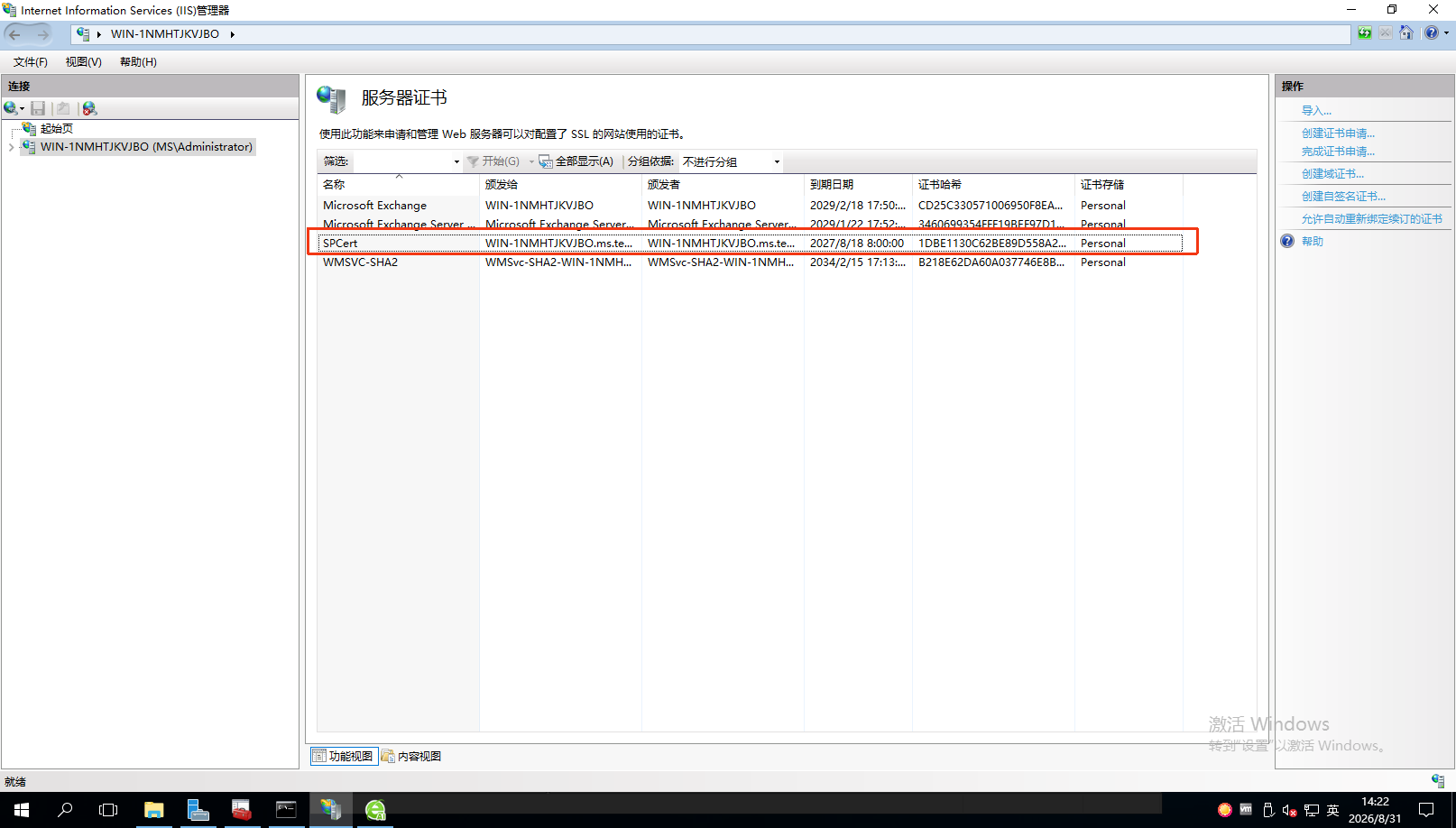Open the 分组依据 grouping combo box

coord(732,161)
